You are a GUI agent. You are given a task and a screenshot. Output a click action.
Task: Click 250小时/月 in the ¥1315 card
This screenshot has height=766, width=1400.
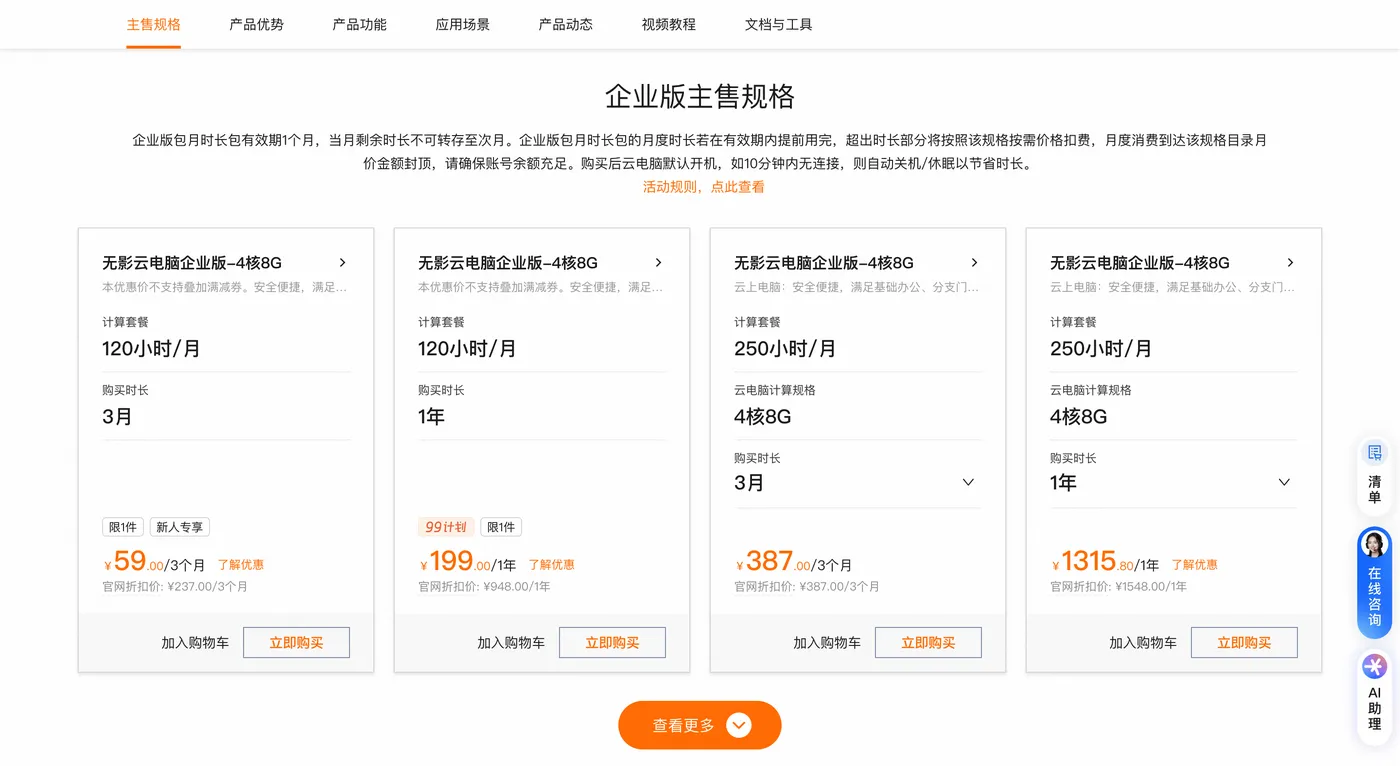tap(1101, 349)
